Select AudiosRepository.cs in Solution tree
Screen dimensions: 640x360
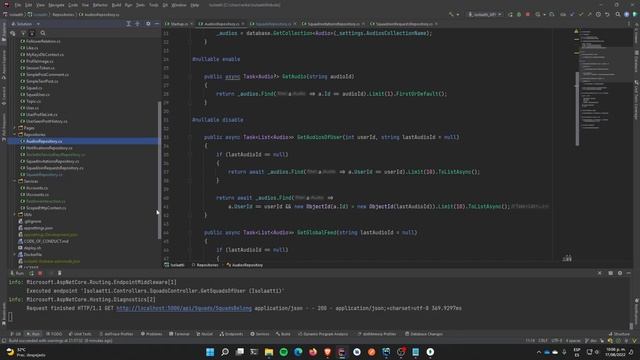pyautogui.click(x=44, y=141)
